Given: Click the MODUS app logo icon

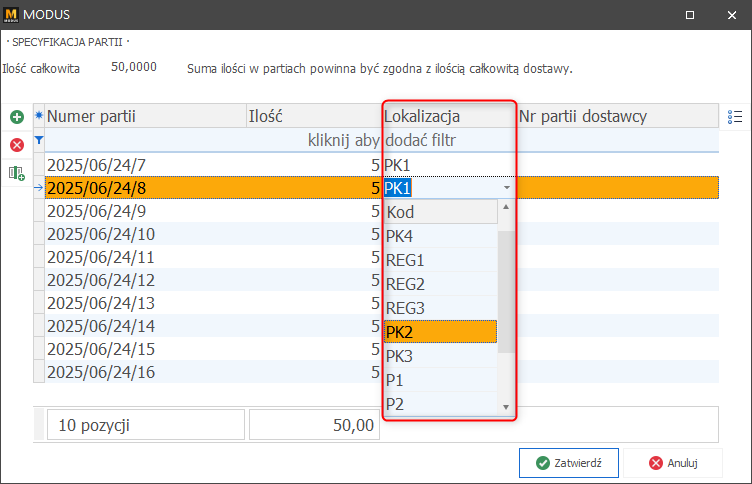Looking at the screenshot, I should 11,15.
